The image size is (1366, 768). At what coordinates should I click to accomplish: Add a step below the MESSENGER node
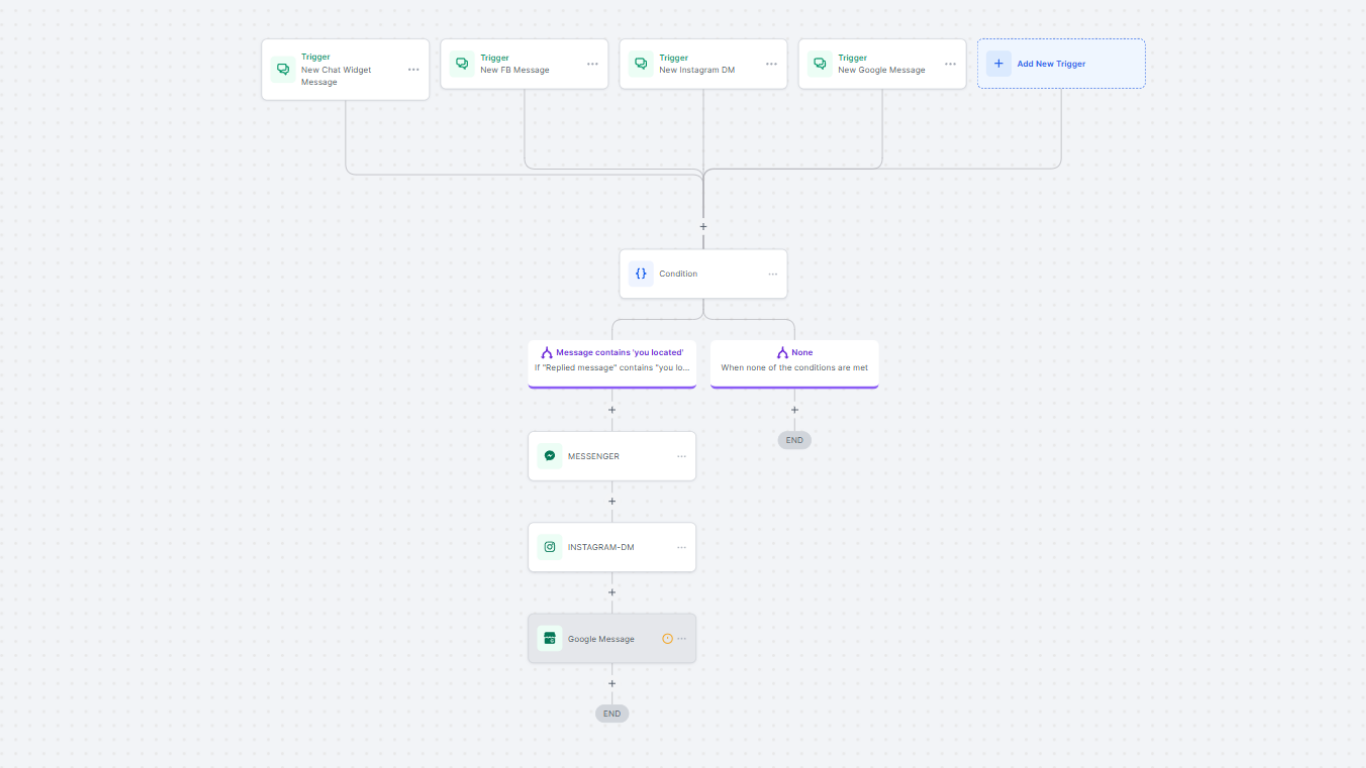point(611,500)
